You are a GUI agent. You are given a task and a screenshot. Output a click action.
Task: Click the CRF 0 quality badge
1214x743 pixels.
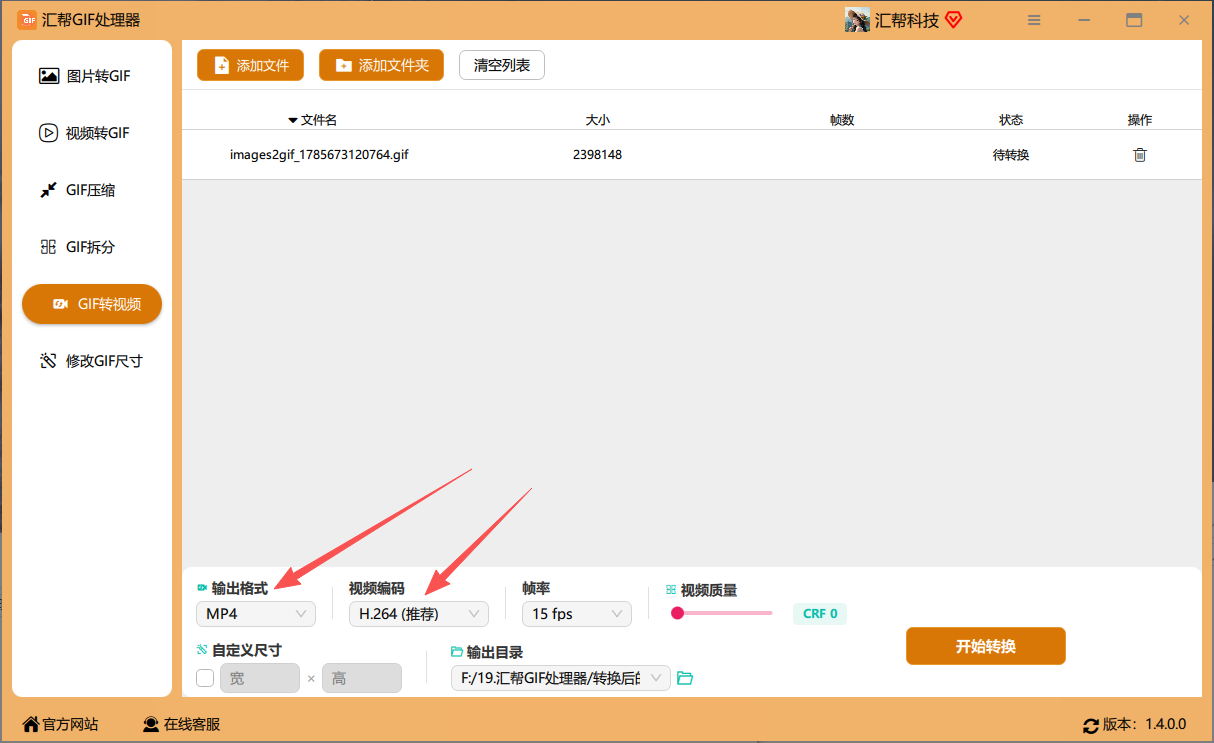pyautogui.click(x=820, y=614)
